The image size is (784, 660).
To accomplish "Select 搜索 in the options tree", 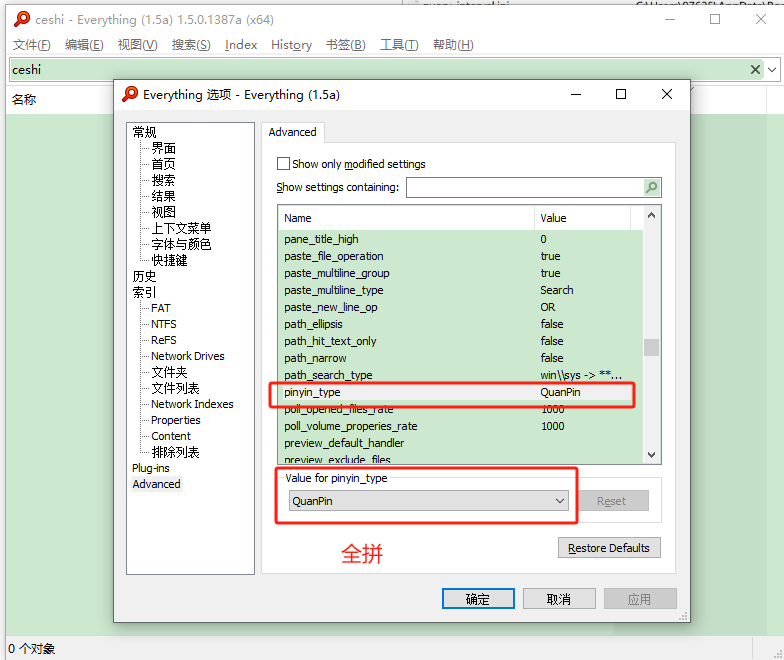I will click(x=164, y=180).
